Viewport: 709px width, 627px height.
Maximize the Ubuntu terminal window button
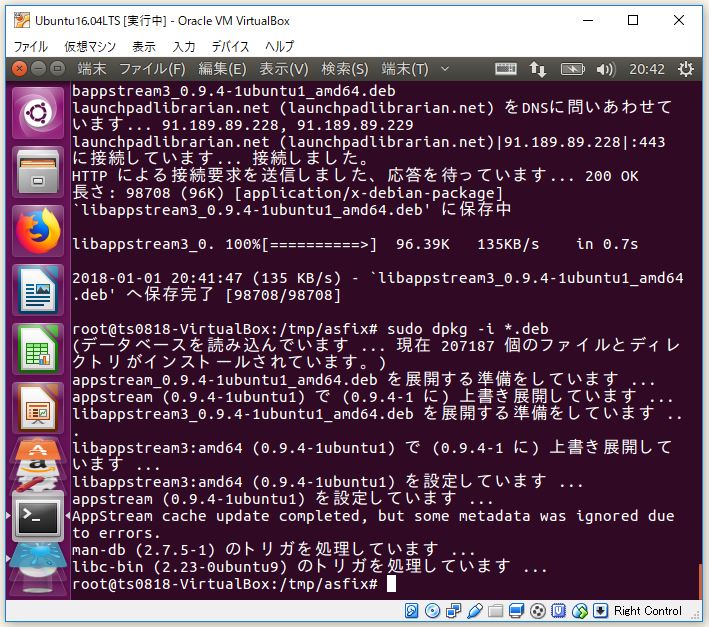[57, 69]
